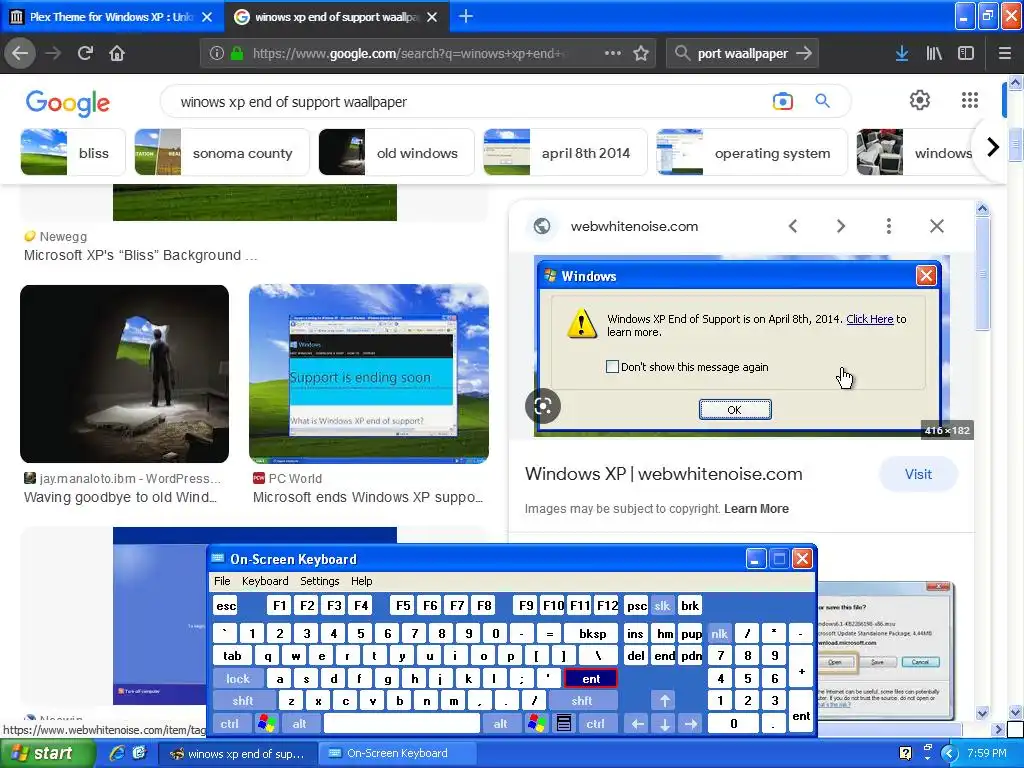This screenshot has height=768, width=1024.
Task: Open Firefox library icon
Action: coord(934,54)
